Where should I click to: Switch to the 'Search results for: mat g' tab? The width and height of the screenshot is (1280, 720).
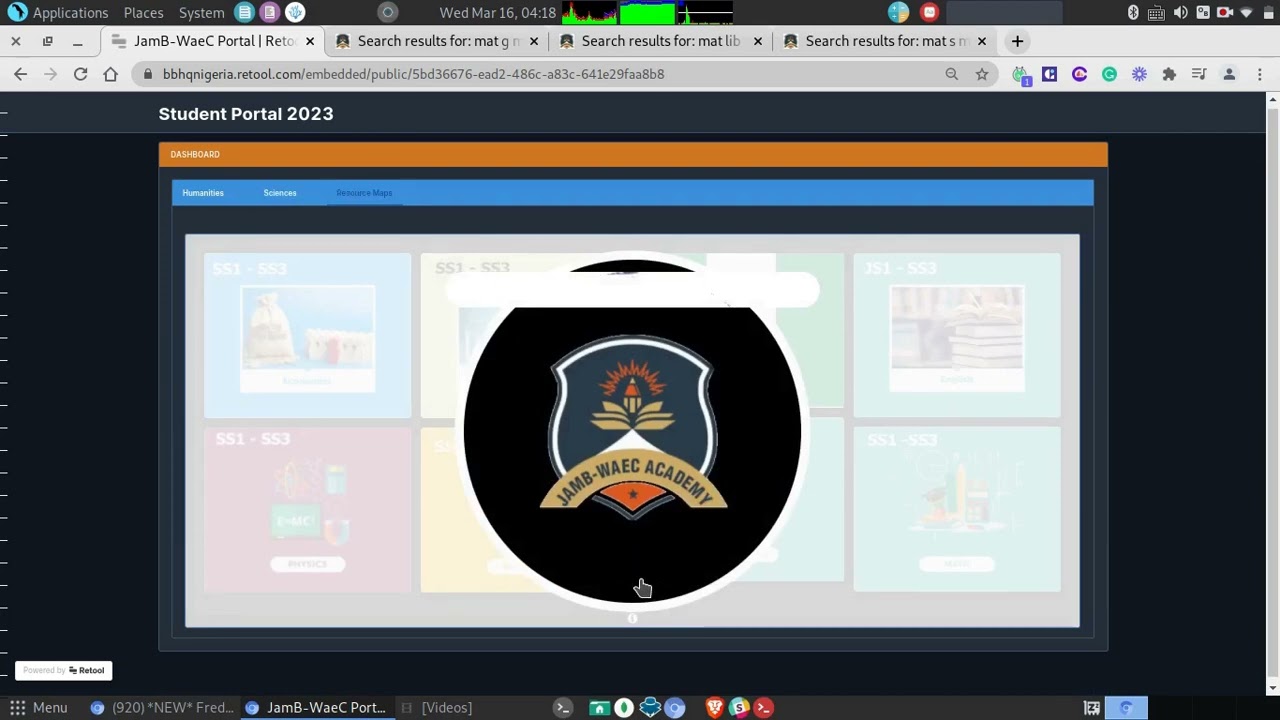(438, 41)
